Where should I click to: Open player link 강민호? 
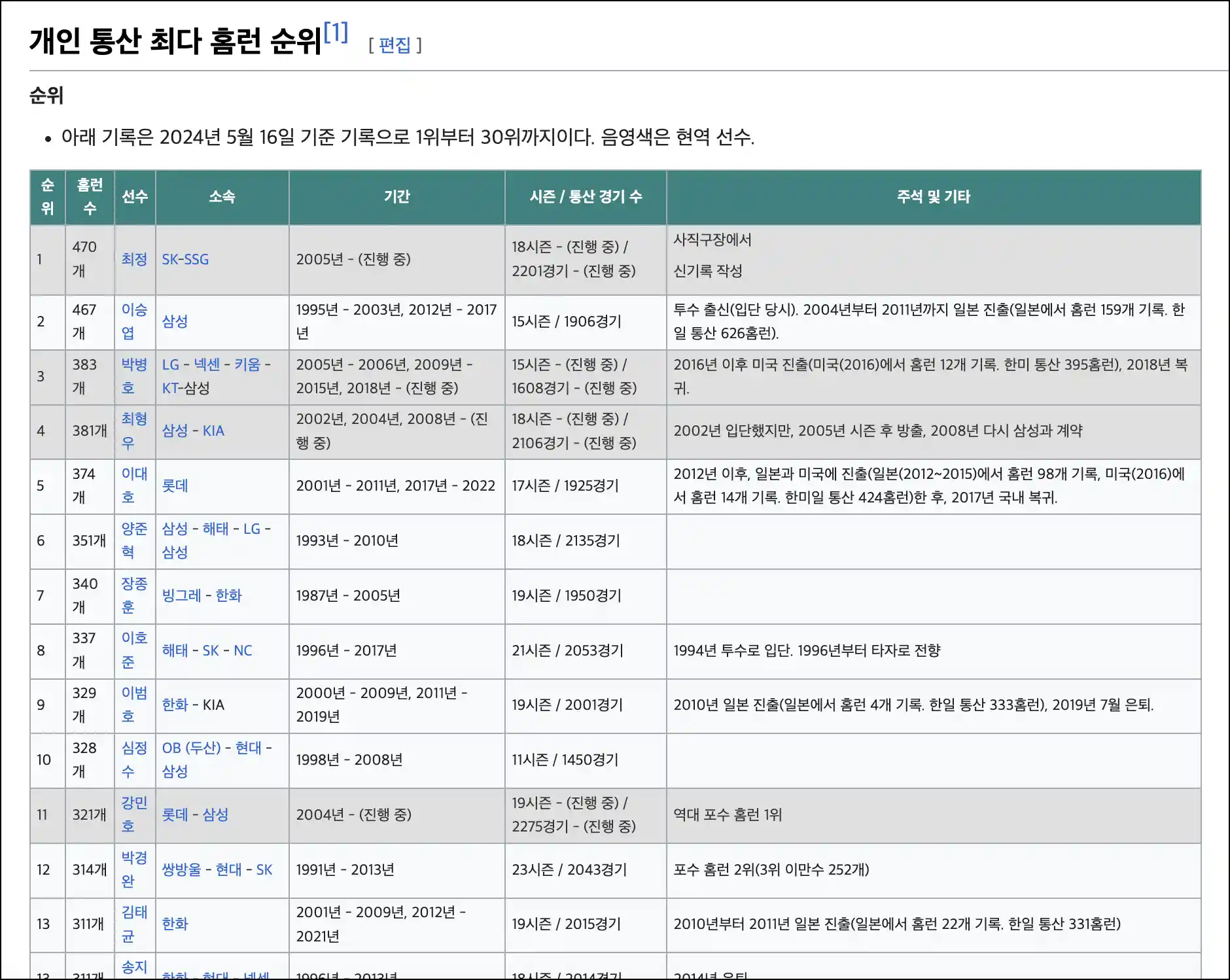click(x=134, y=814)
